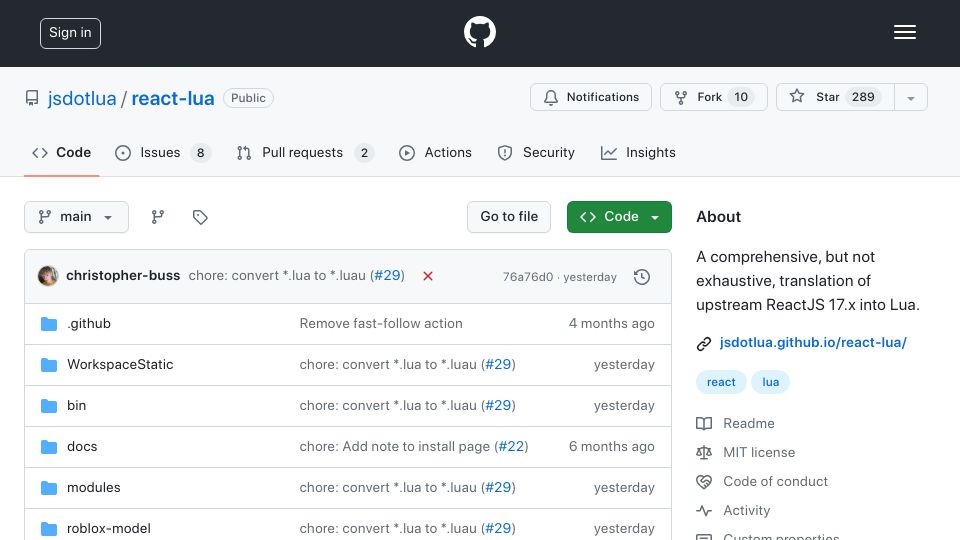Click the folder icon of .github row
960x540 pixels.
click(x=49, y=324)
